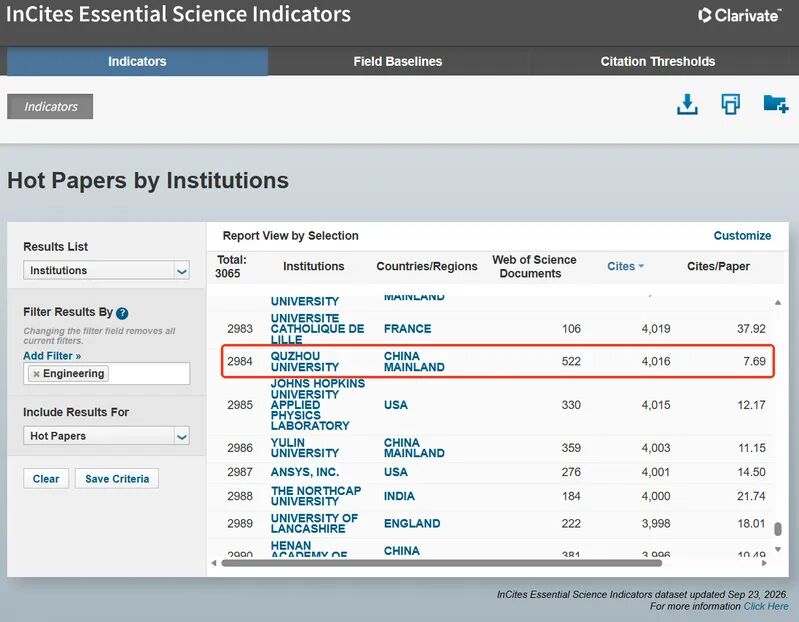The height and width of the screenshot is (622, 799).
Task: Click the ENGLAND country link
Action: click(412, 523)
